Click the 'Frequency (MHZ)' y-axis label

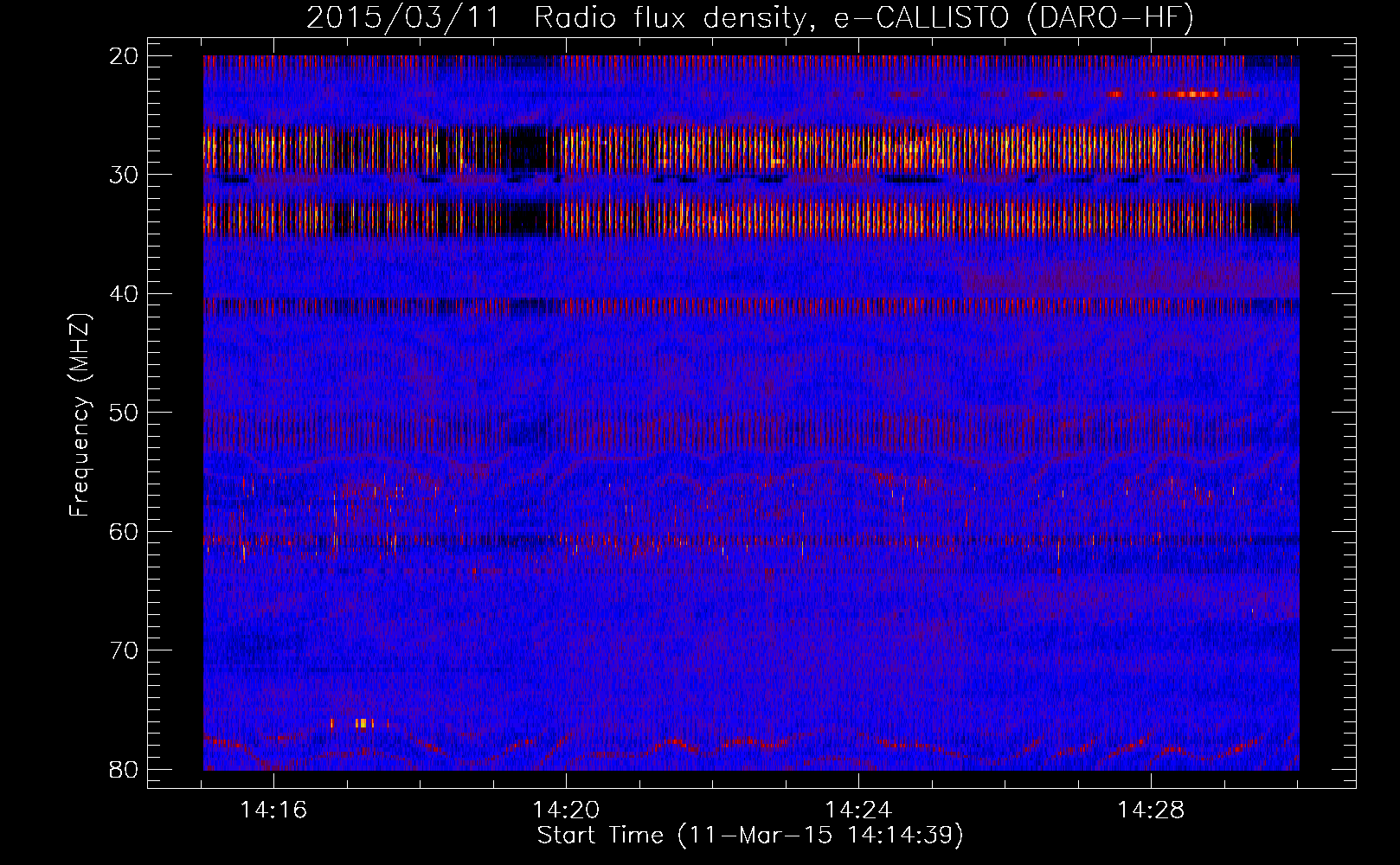click(x=80, y=414)
